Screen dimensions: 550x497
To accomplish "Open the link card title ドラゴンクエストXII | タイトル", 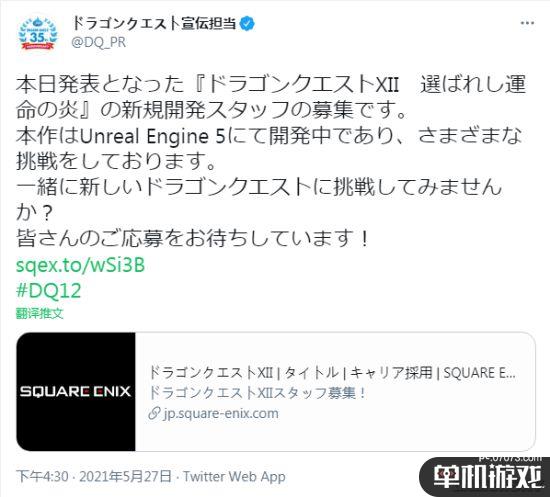I will [332, 372].
